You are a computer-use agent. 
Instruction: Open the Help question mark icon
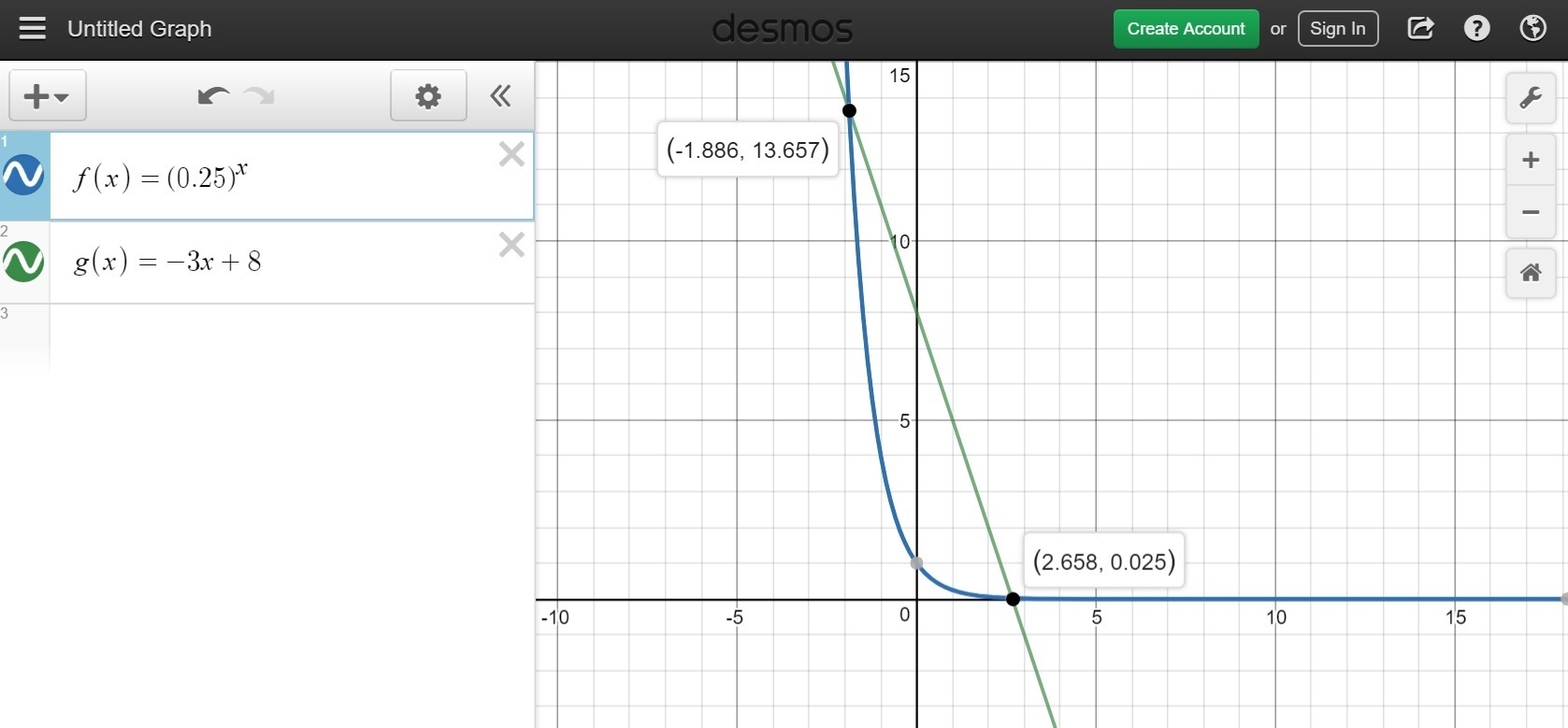[x=1476, y=29]
